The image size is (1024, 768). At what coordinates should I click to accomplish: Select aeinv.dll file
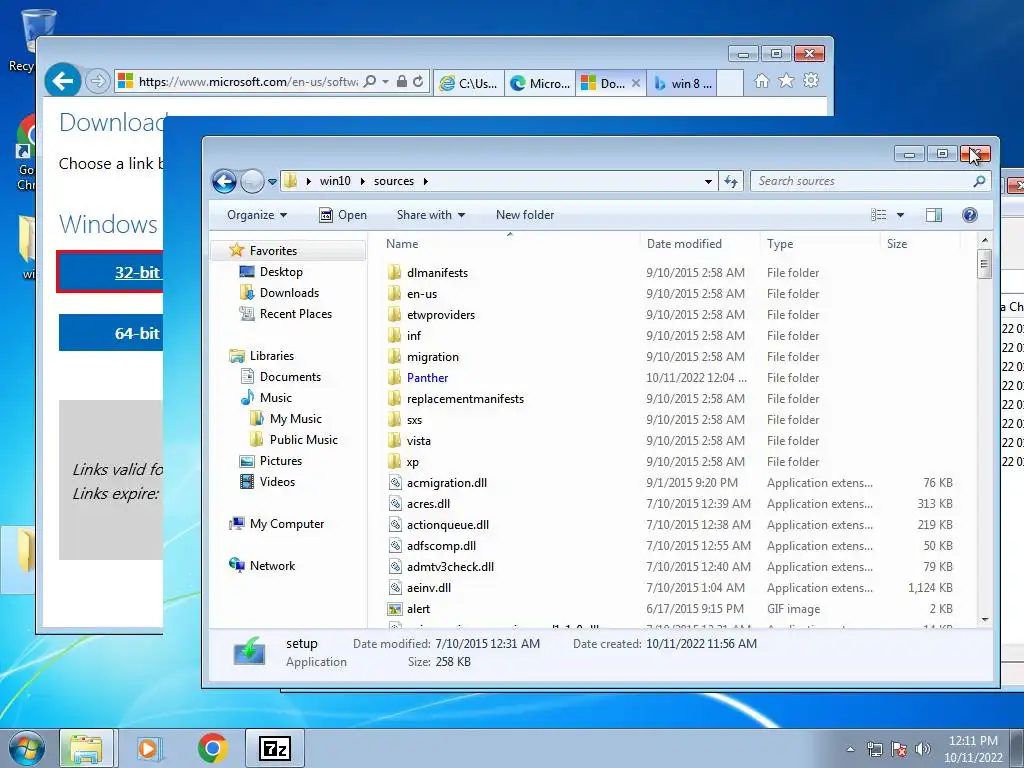[428, 588]
